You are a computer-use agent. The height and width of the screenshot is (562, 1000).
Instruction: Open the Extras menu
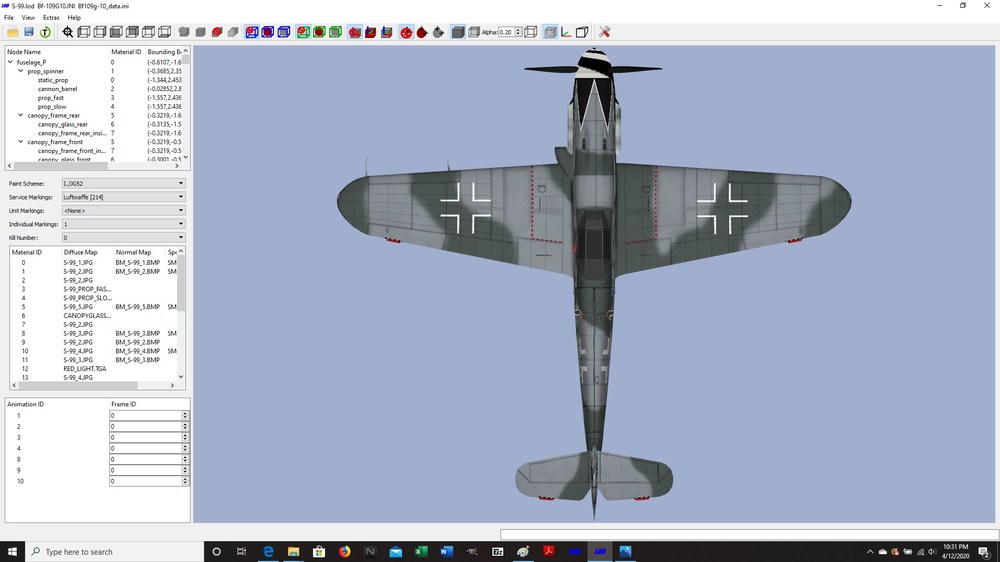[51, 18]
